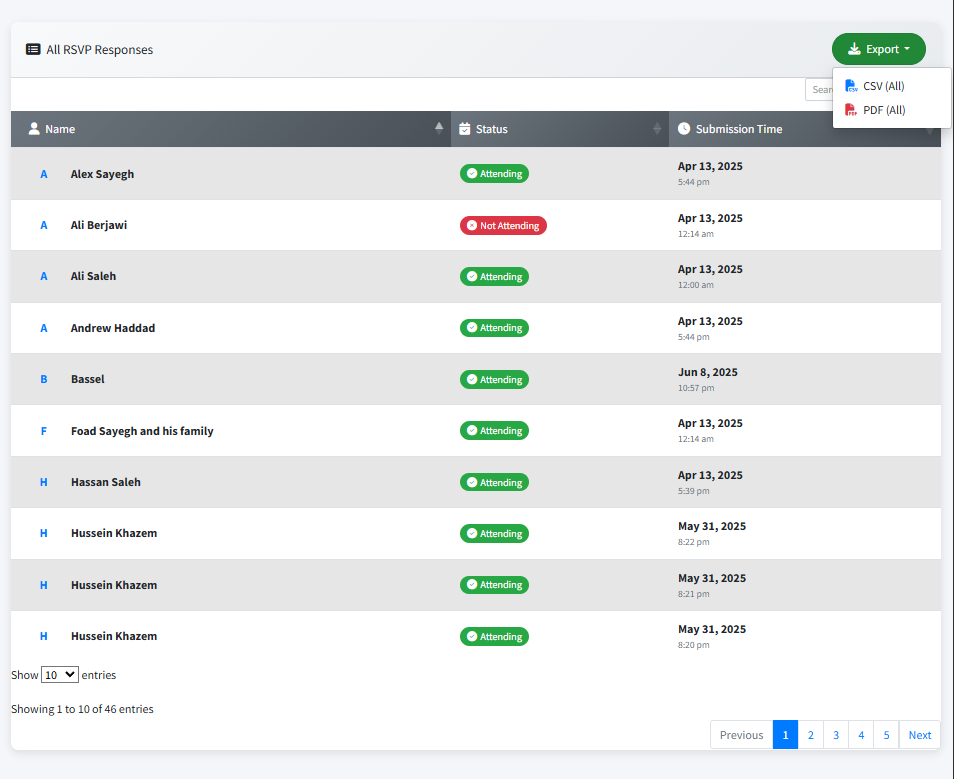Choose PDF (All) export option
This screenshot has height=779, width=954.
coord(883,110)
